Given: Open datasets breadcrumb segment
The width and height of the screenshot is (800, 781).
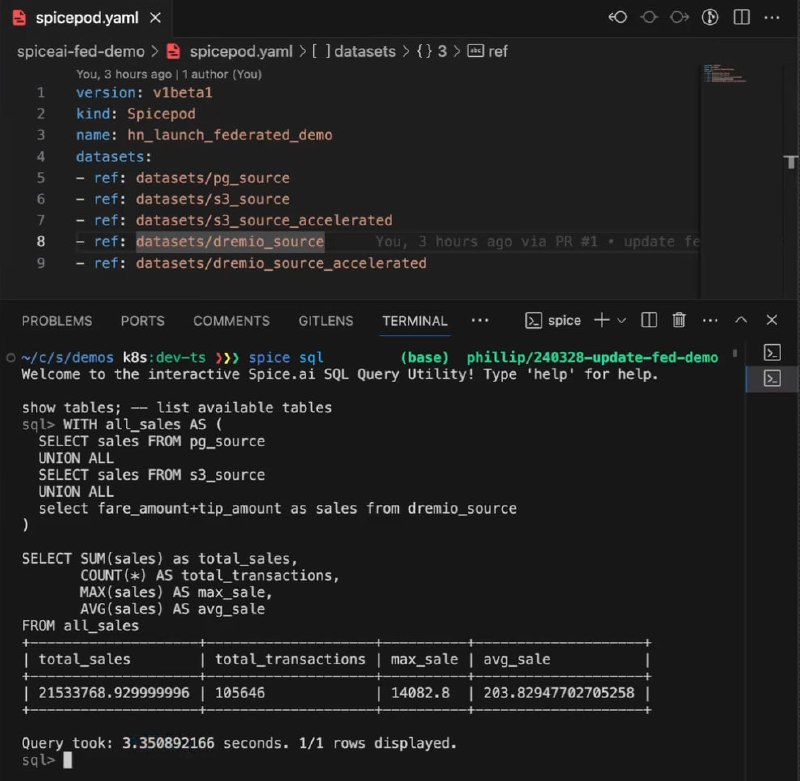Looking at the screenshot, I should point(365,51).
